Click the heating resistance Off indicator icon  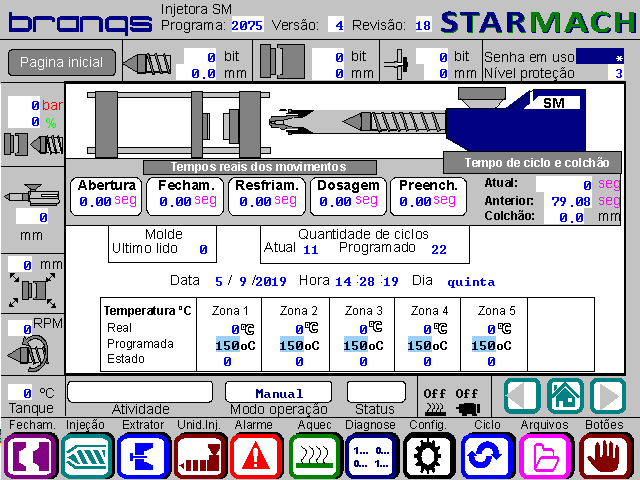[x=435, y=409]
